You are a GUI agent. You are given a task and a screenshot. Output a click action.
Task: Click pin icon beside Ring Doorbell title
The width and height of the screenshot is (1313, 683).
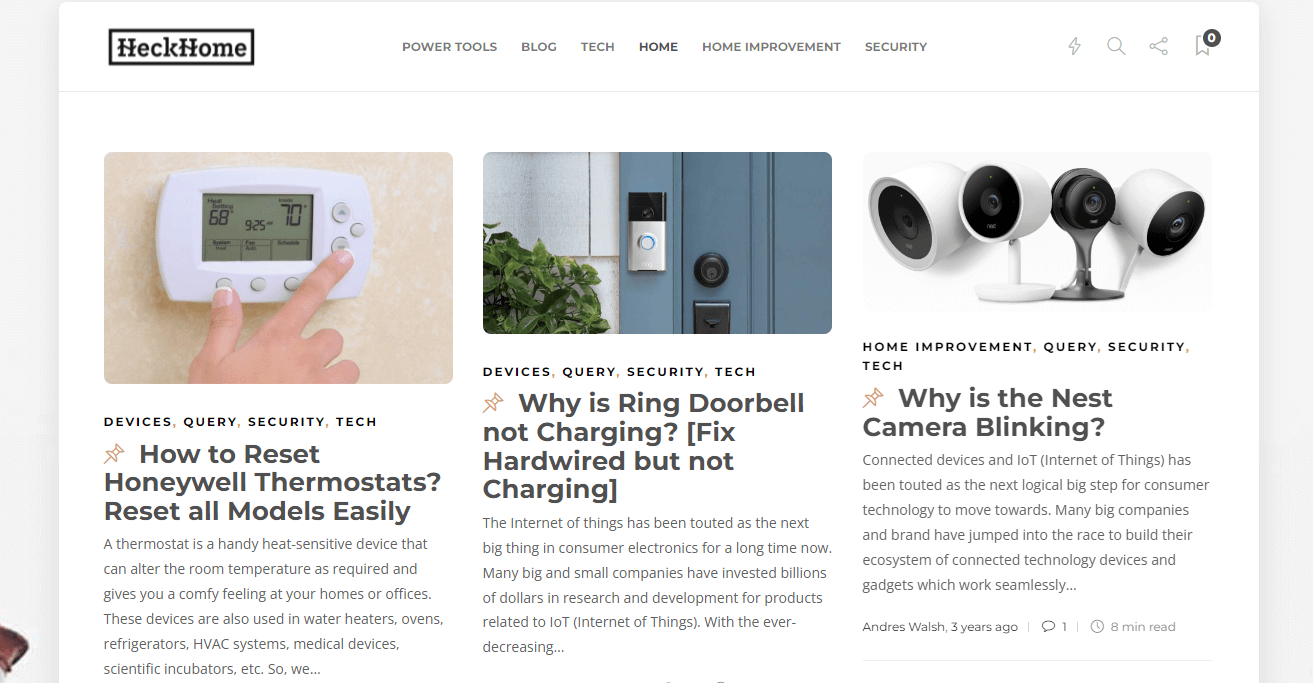click(493, 403)
